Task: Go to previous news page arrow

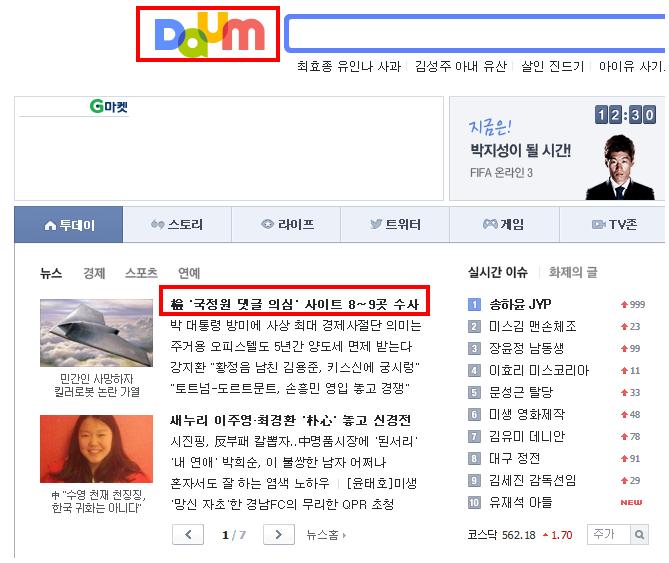Action: (x=188, y=534)
